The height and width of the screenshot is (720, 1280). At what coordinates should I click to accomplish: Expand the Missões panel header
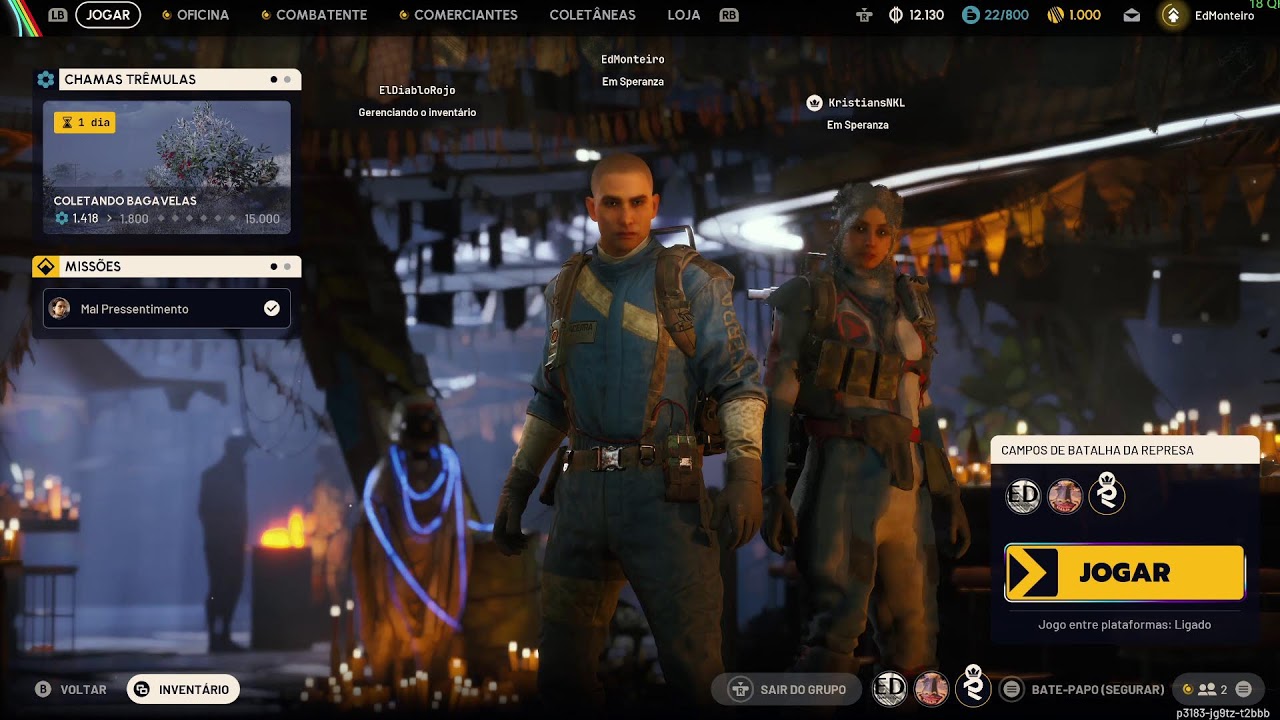(x=167, y=266)
